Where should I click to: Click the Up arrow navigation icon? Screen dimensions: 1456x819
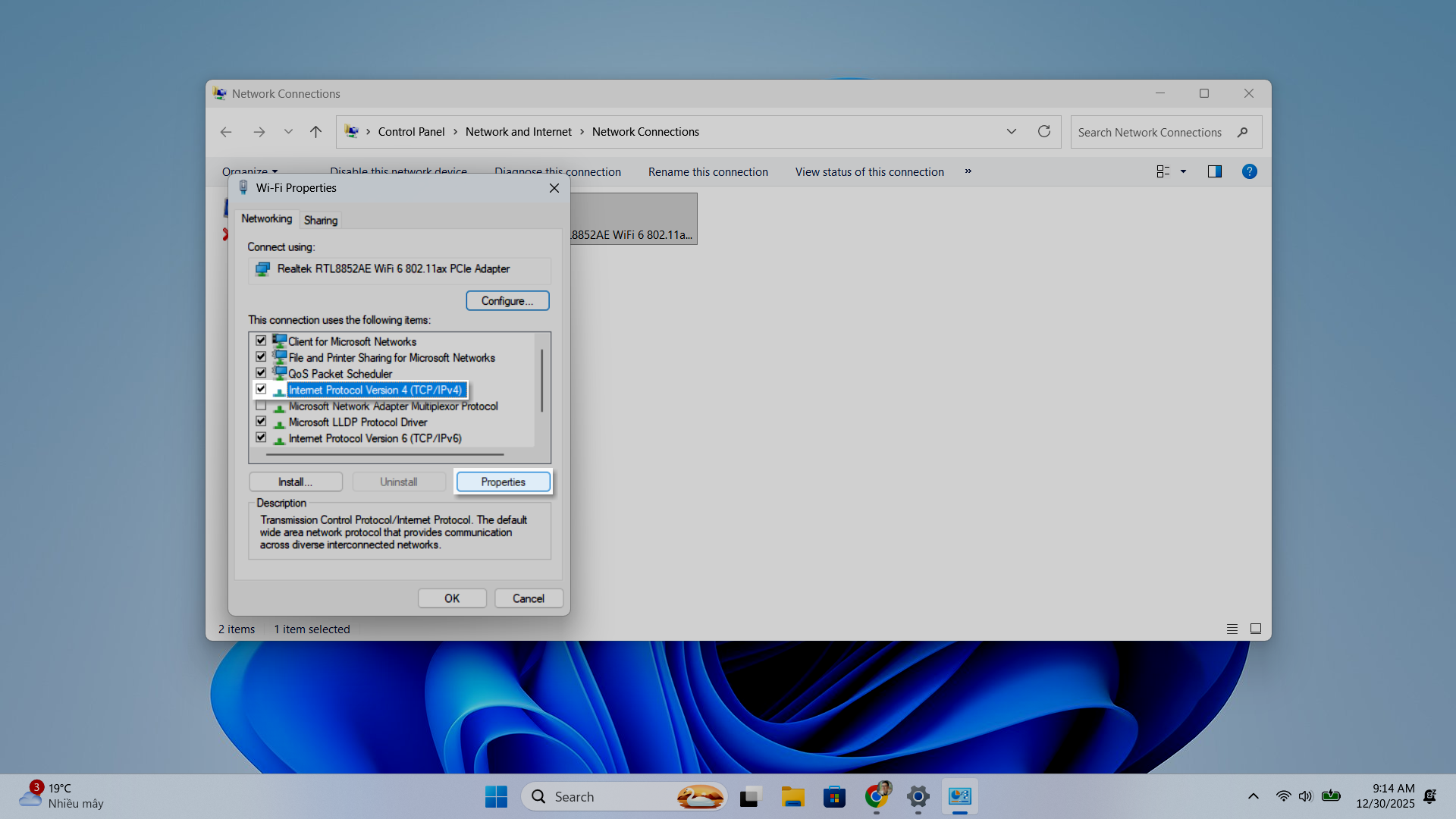315,131
